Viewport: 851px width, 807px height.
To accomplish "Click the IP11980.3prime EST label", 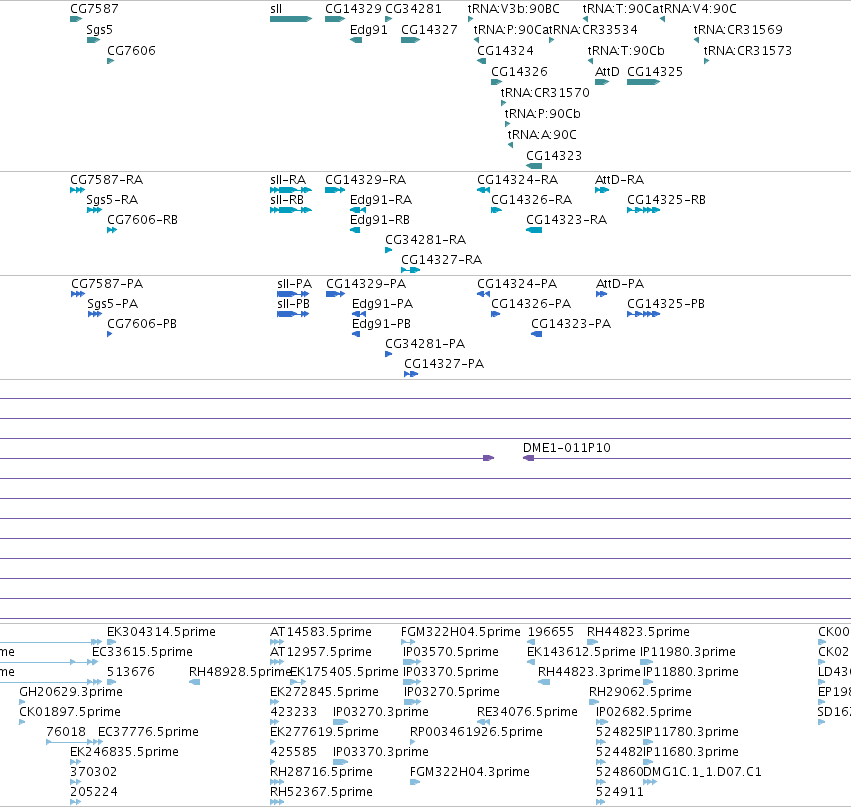I will click(688, 652).
